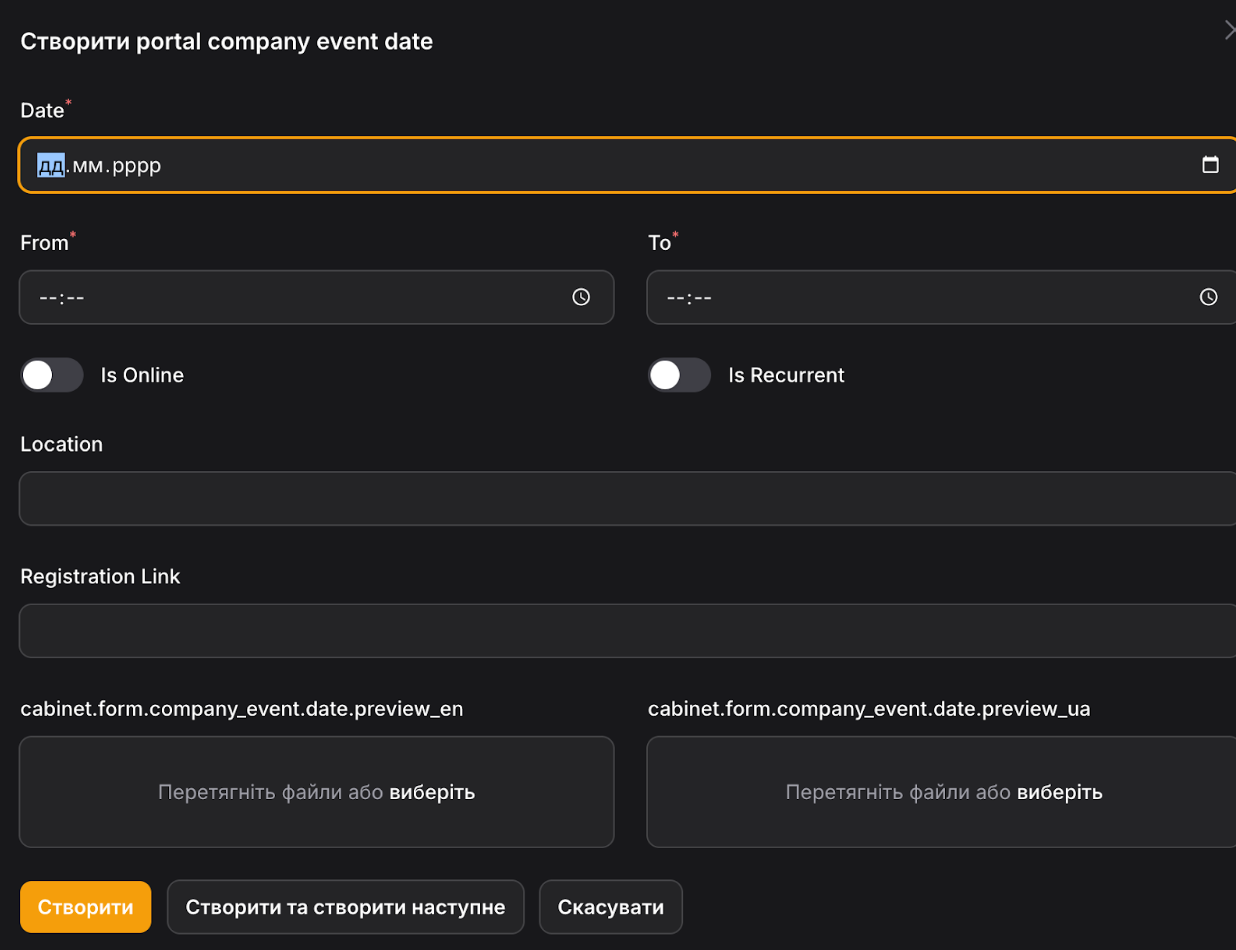
Task: Click Створити та створити наступне button
Action: point(345,907)
